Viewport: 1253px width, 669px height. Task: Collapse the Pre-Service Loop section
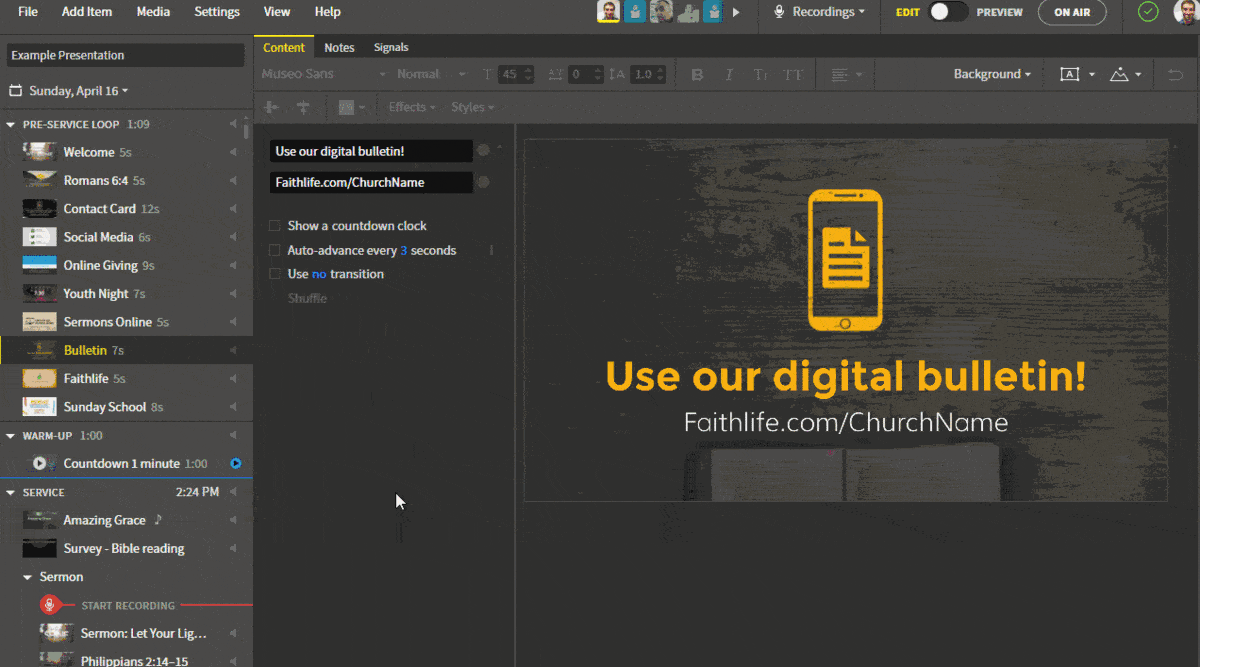[x=11, y=125]
